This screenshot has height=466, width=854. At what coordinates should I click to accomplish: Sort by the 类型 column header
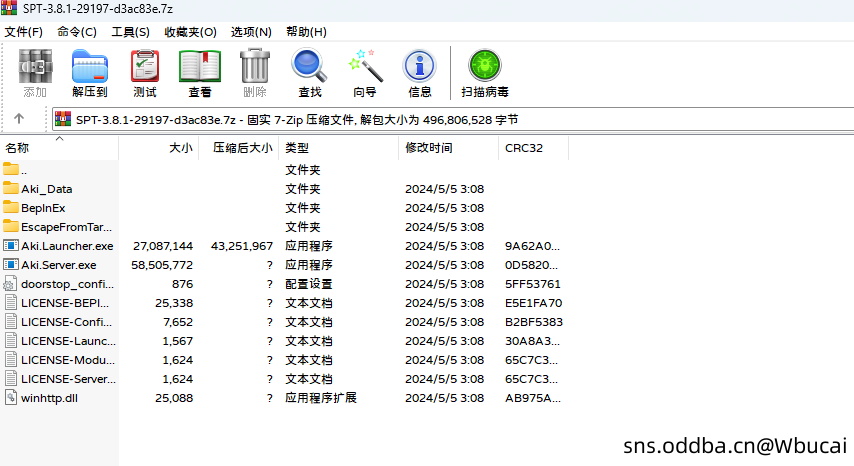pyautogui.click(x=339, y=148)
